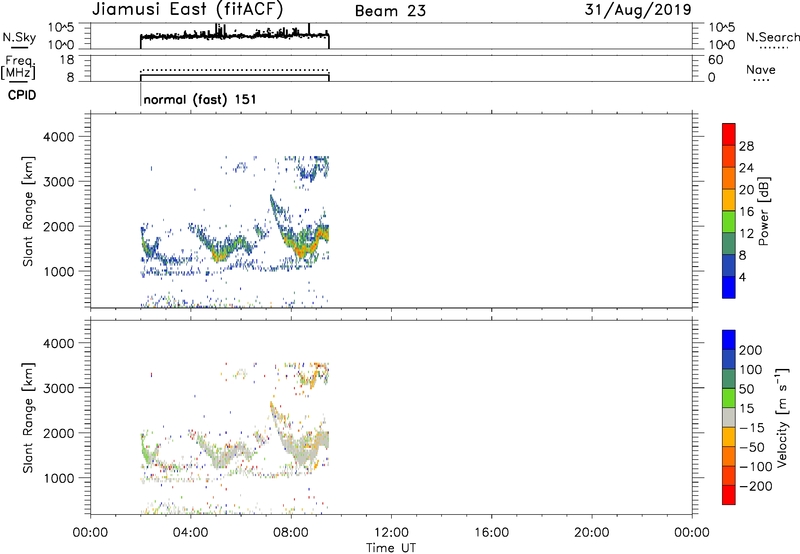Click the '16:00' time axis label
Image resolution: width=800 pixels, height=554 pixels.
491,533
